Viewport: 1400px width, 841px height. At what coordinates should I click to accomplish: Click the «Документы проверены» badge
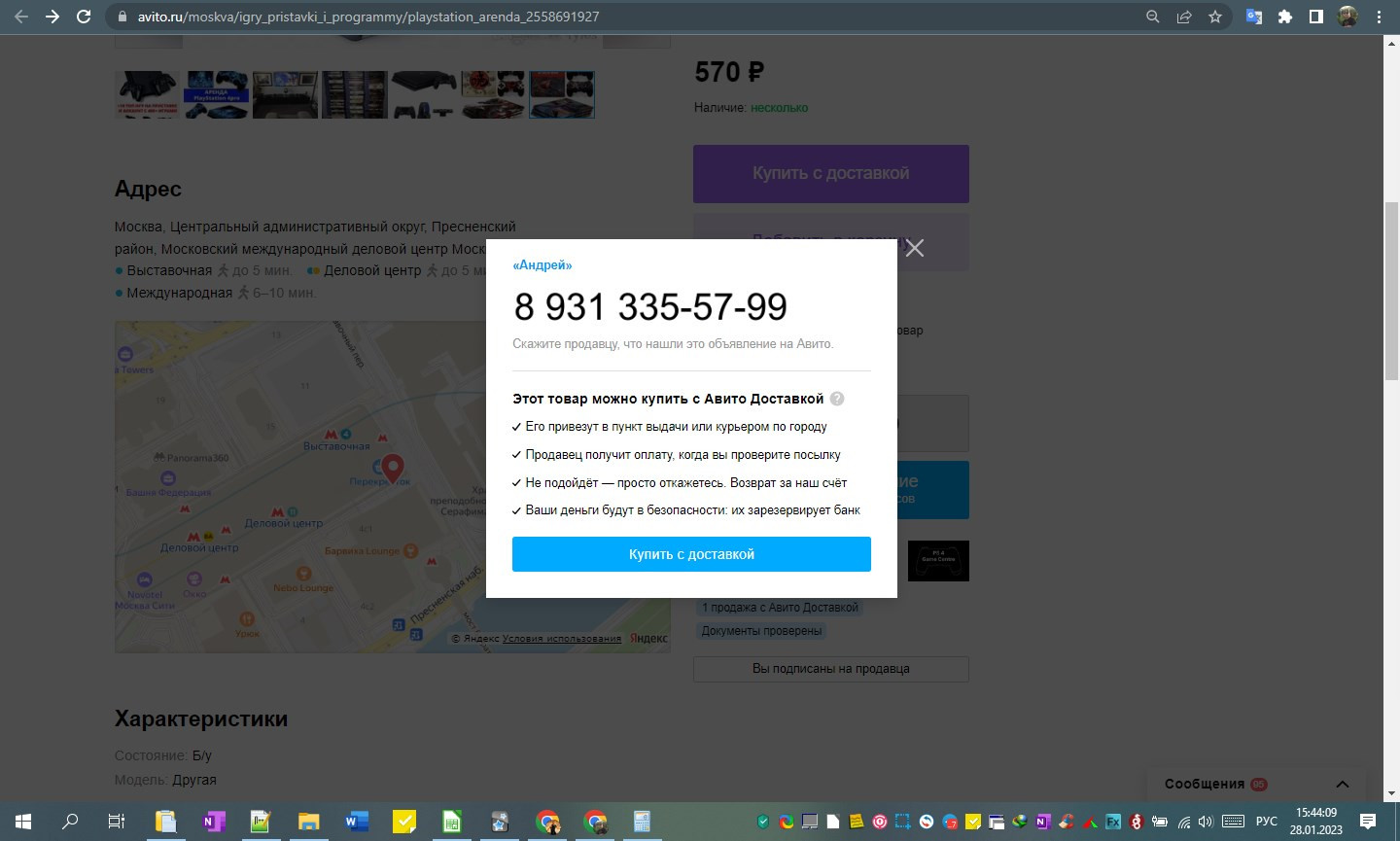click(762, 631)
